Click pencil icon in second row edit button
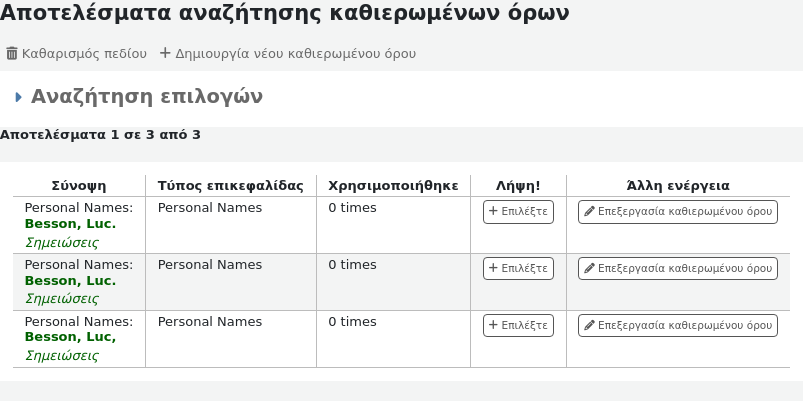 pyautogui.click(x=590, y=268)
